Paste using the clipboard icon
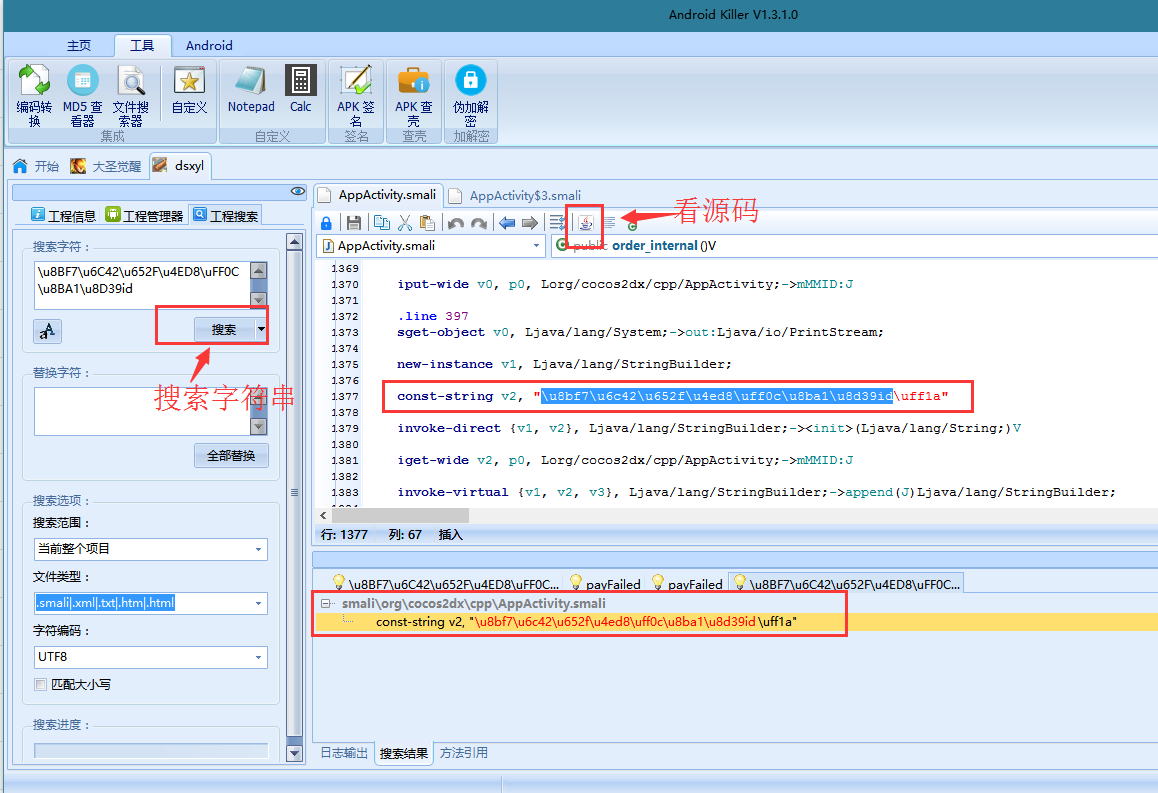Screen dimensions: 1158x793 point(427,222)
